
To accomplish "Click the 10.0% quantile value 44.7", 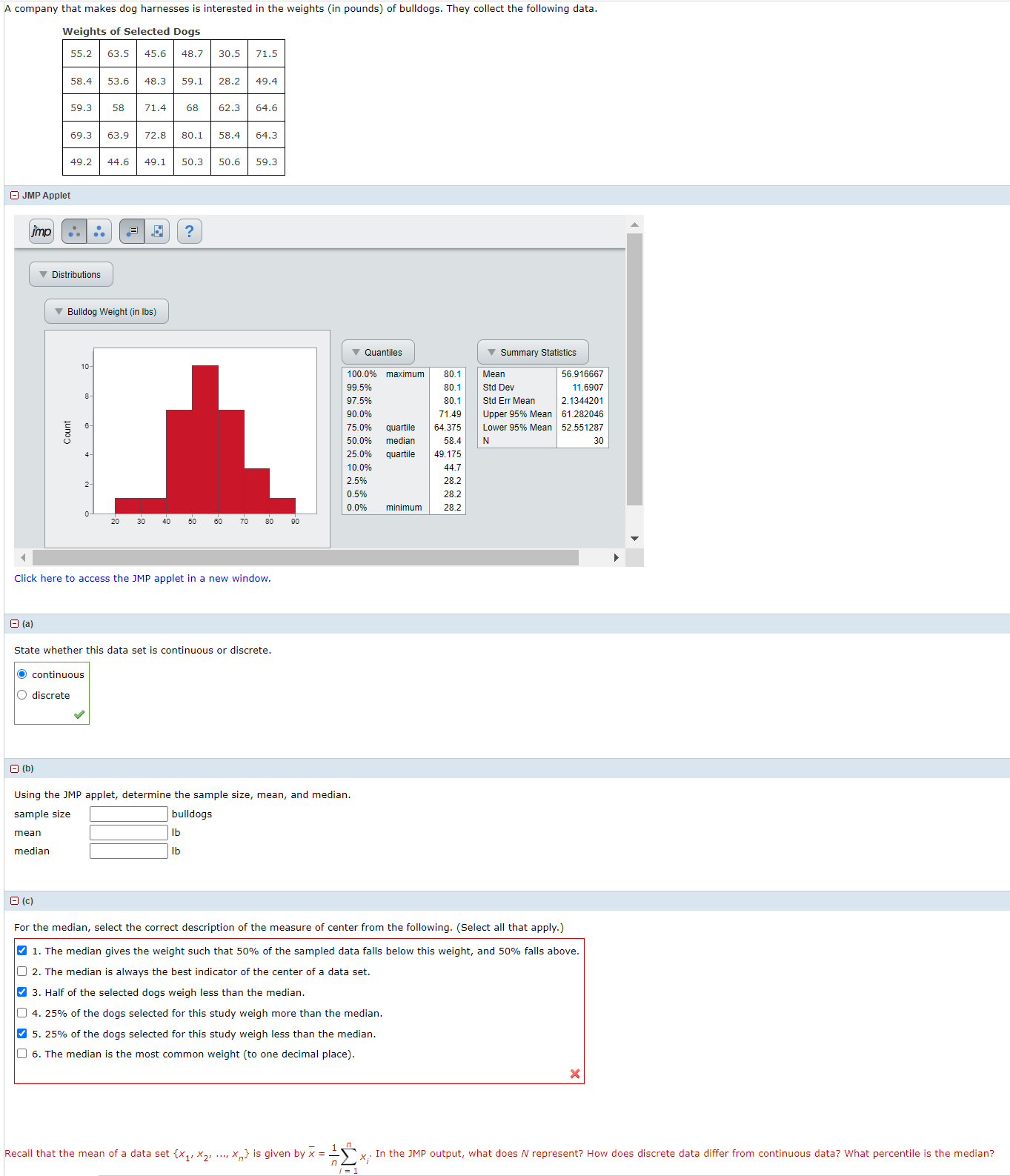I will pyautogui.click(x=452, y=468).
